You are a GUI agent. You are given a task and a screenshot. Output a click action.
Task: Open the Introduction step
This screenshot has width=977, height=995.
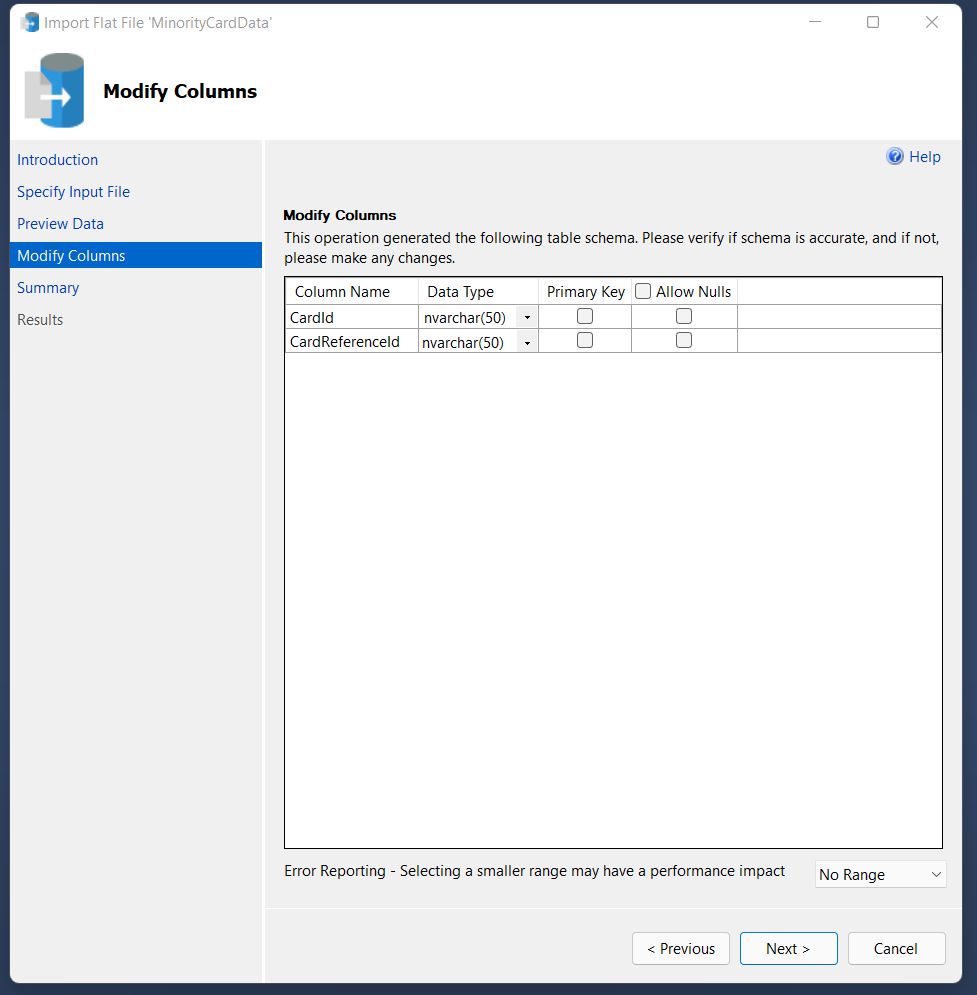click(57, 160)
